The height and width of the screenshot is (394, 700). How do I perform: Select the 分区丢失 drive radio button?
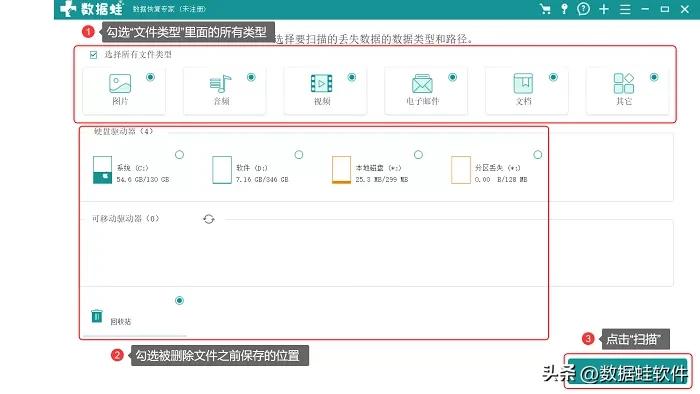[538, 155]
